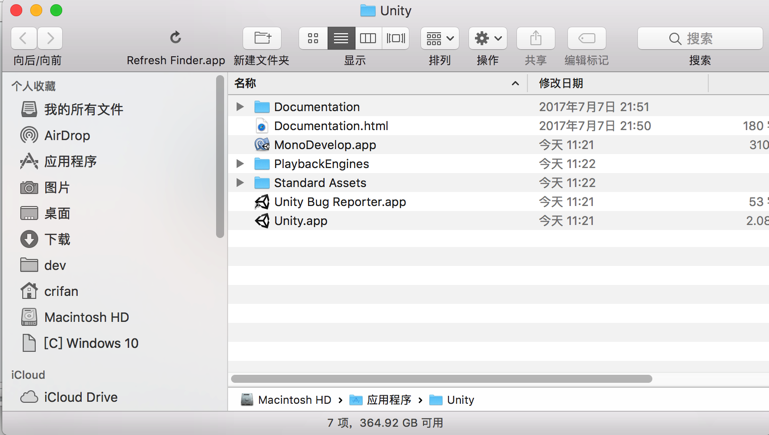This screenshot has width=769, height=435.
Task: Expand the Documentation folder triangle
Action: click(x=240, y=106)
